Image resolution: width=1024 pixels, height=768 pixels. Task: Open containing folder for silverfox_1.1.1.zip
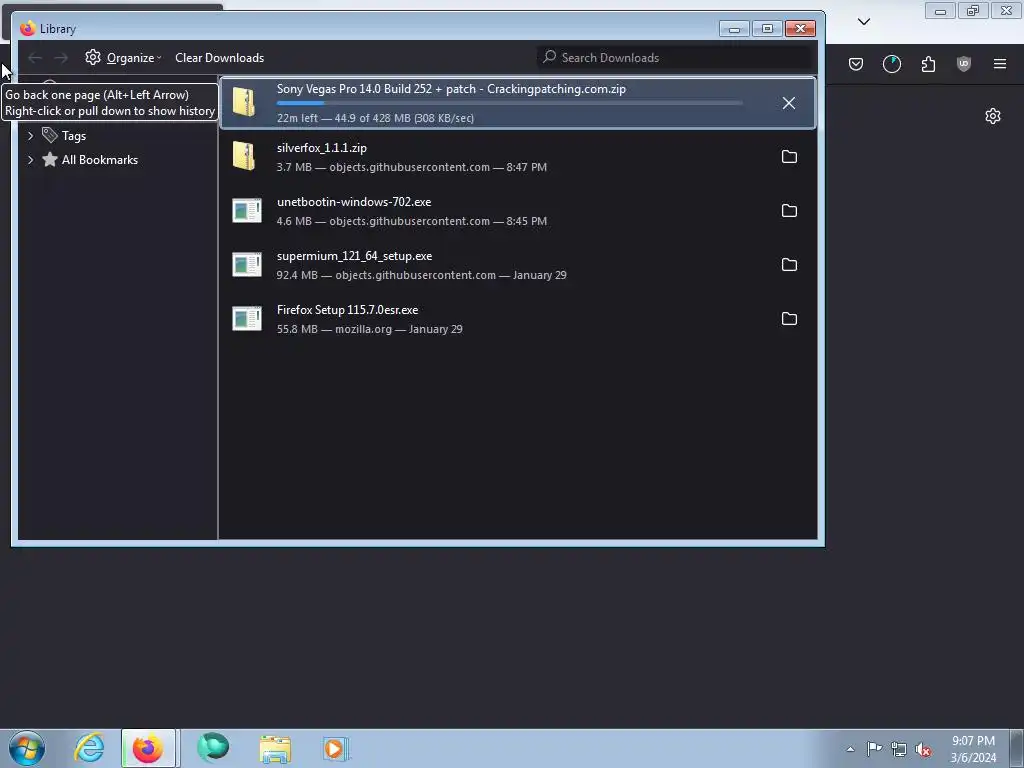click(789, 157)
